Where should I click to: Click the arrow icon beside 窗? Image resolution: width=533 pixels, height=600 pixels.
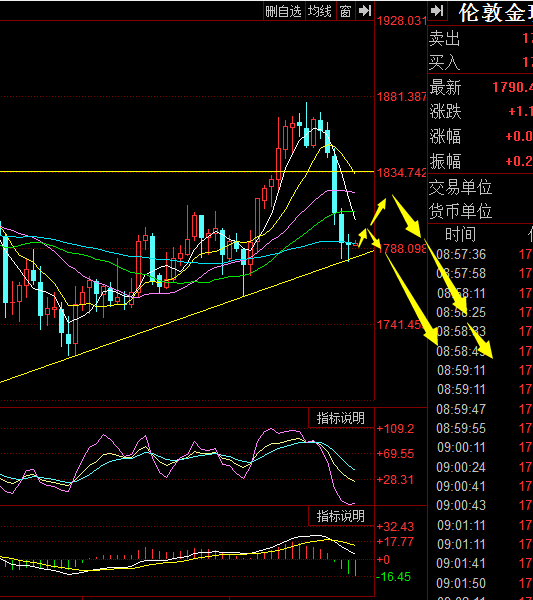365,11
